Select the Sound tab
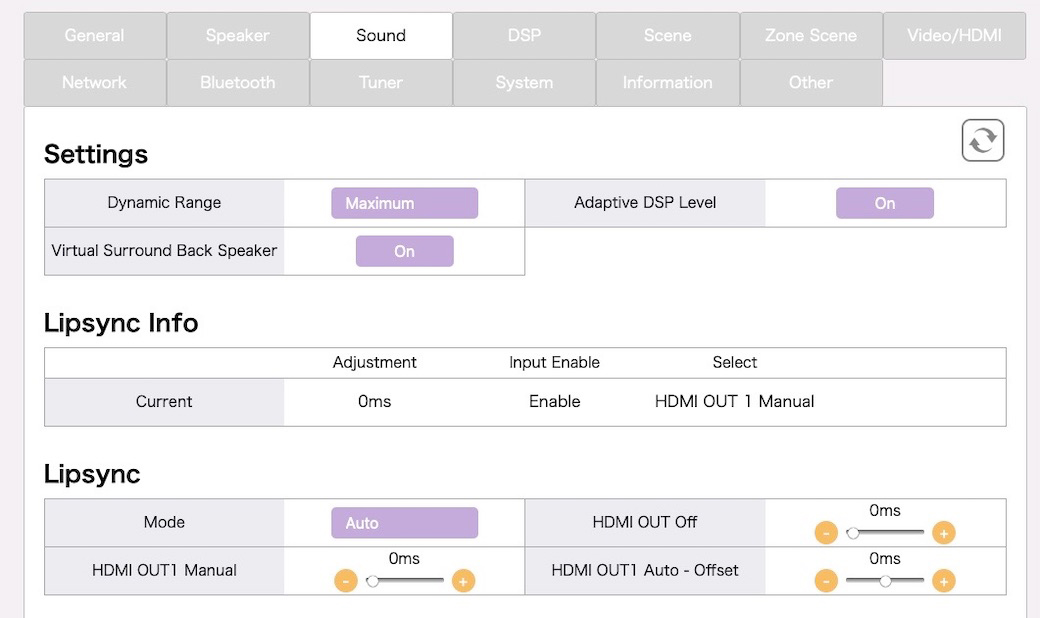The image size is (1040, 618). pos(381,35)
